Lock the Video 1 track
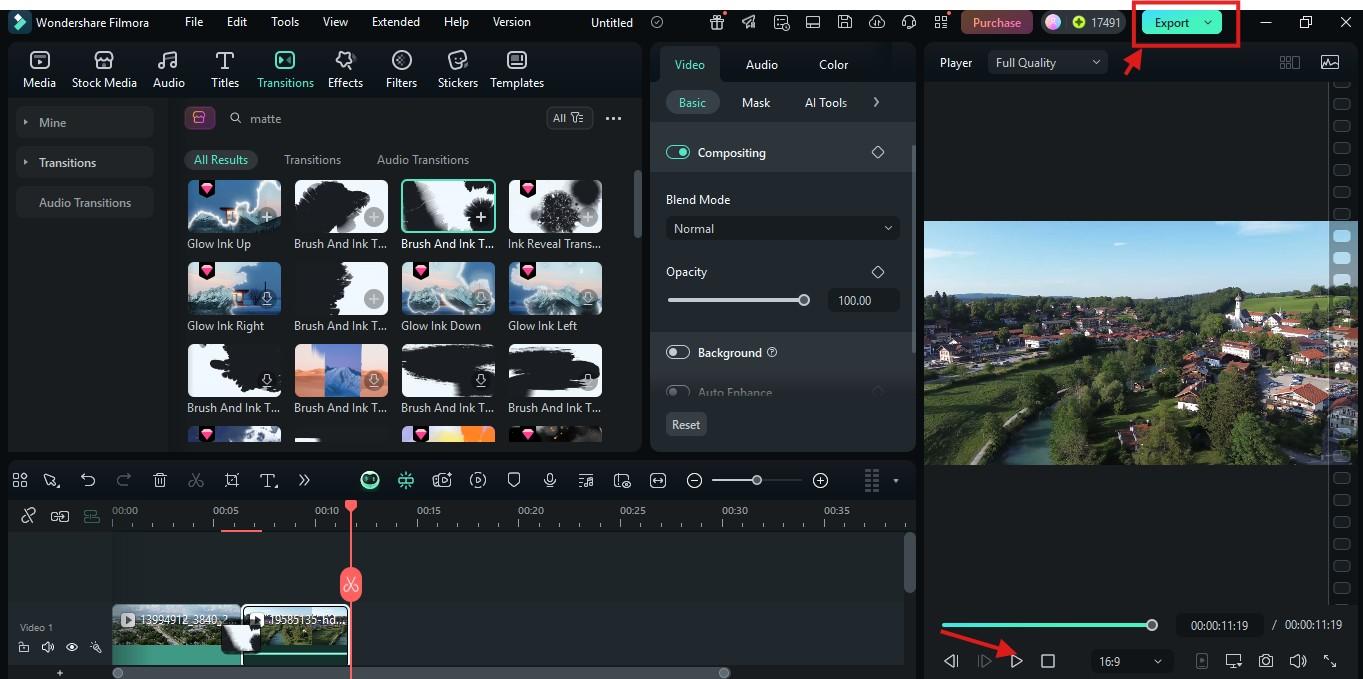The height and width of the screenshot is (679, 1363). [24, 648]
